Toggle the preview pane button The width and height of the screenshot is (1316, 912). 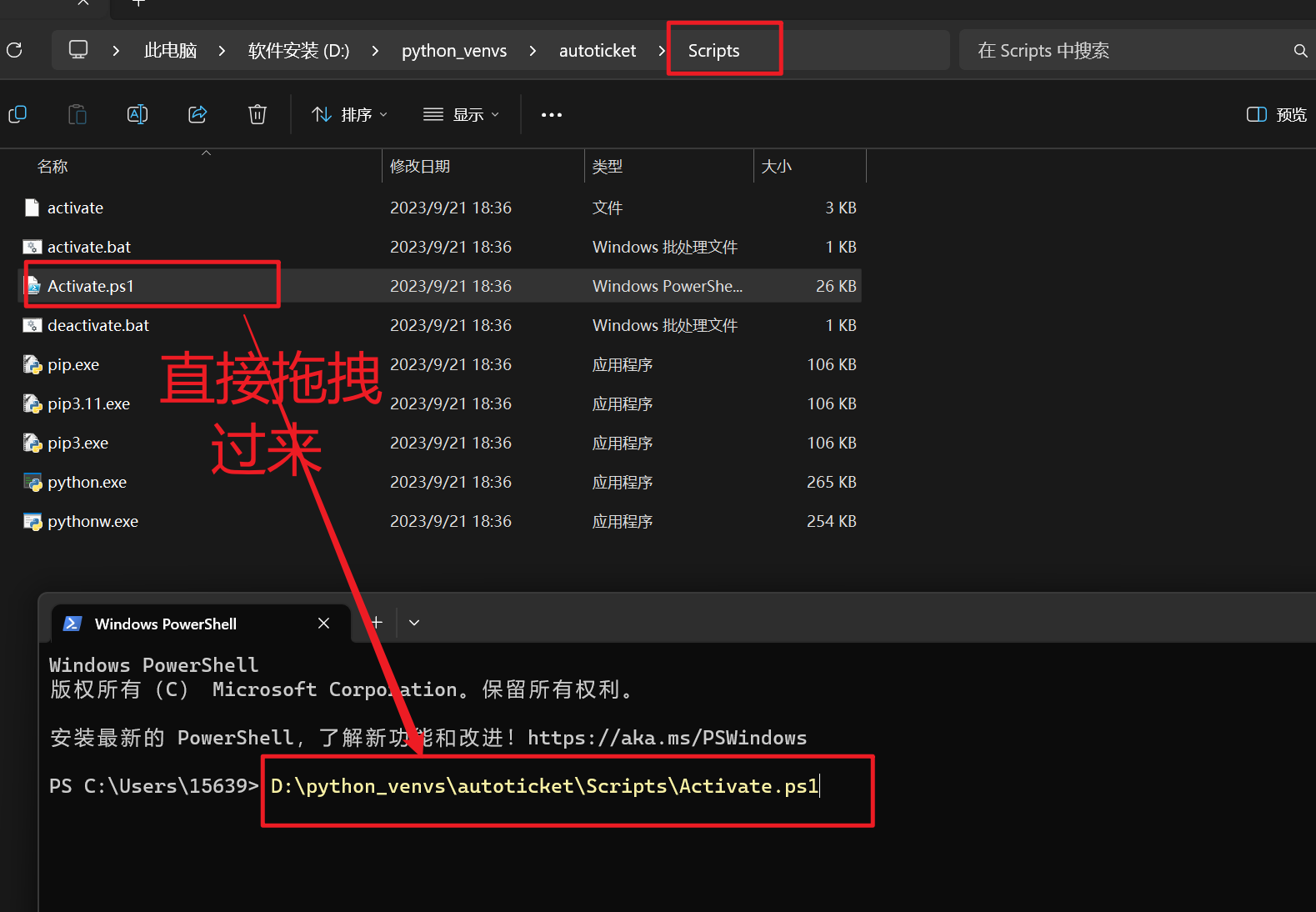pyautogui.click(x=1276, y=115)
